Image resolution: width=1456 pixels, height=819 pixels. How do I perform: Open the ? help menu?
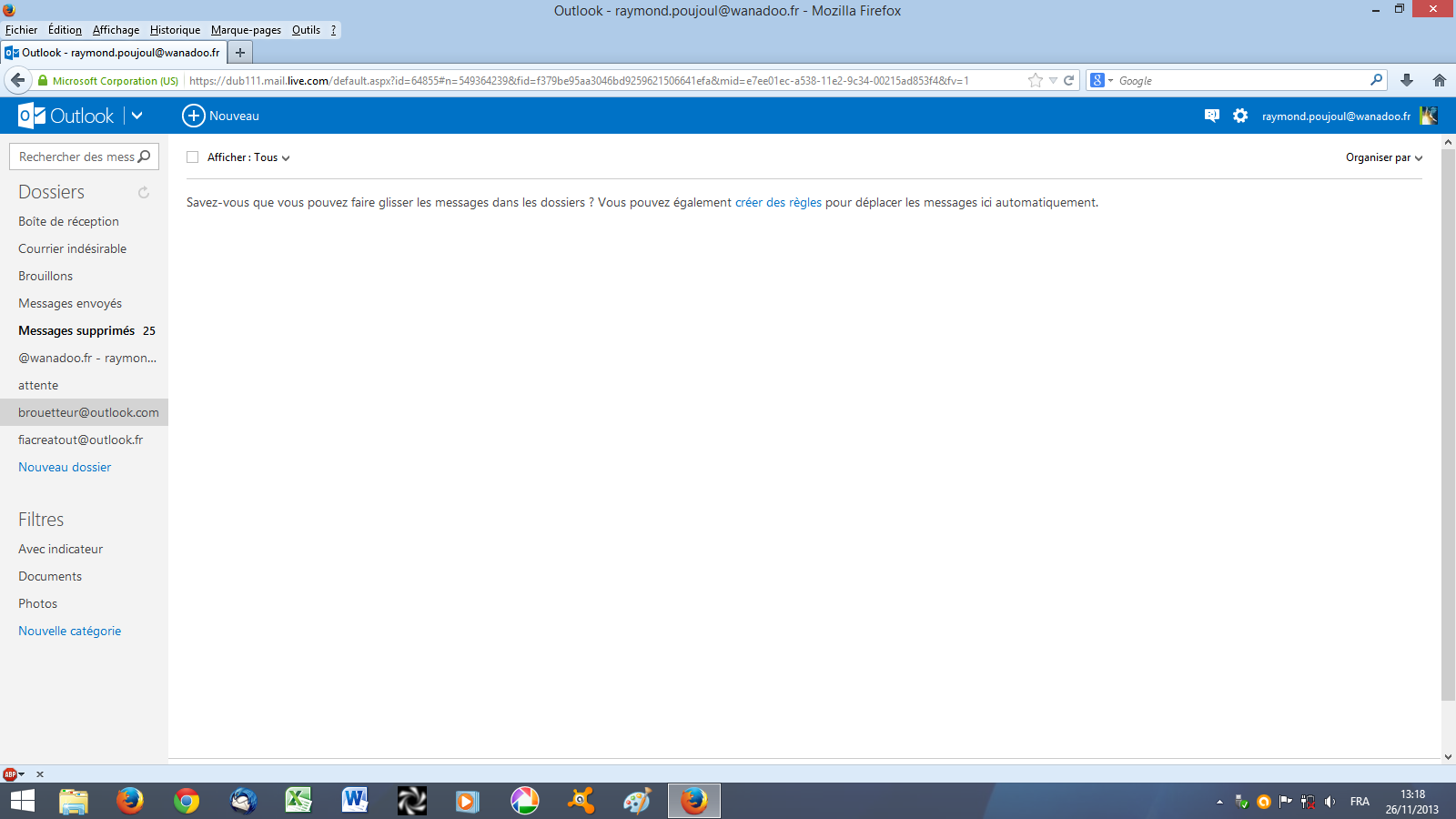tap(333, 30)
